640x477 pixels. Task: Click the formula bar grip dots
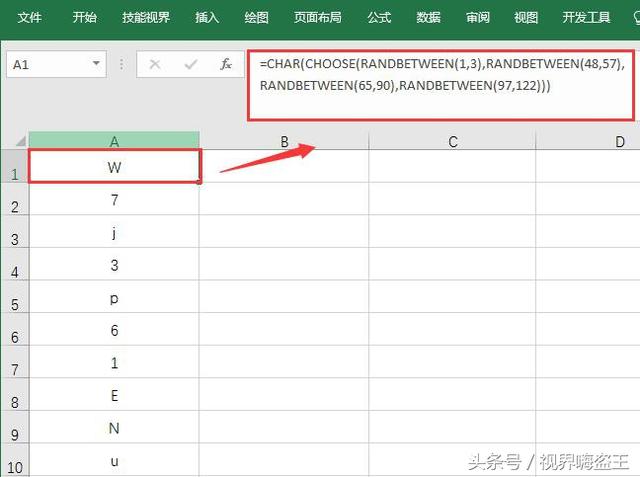tap(121, 64)
